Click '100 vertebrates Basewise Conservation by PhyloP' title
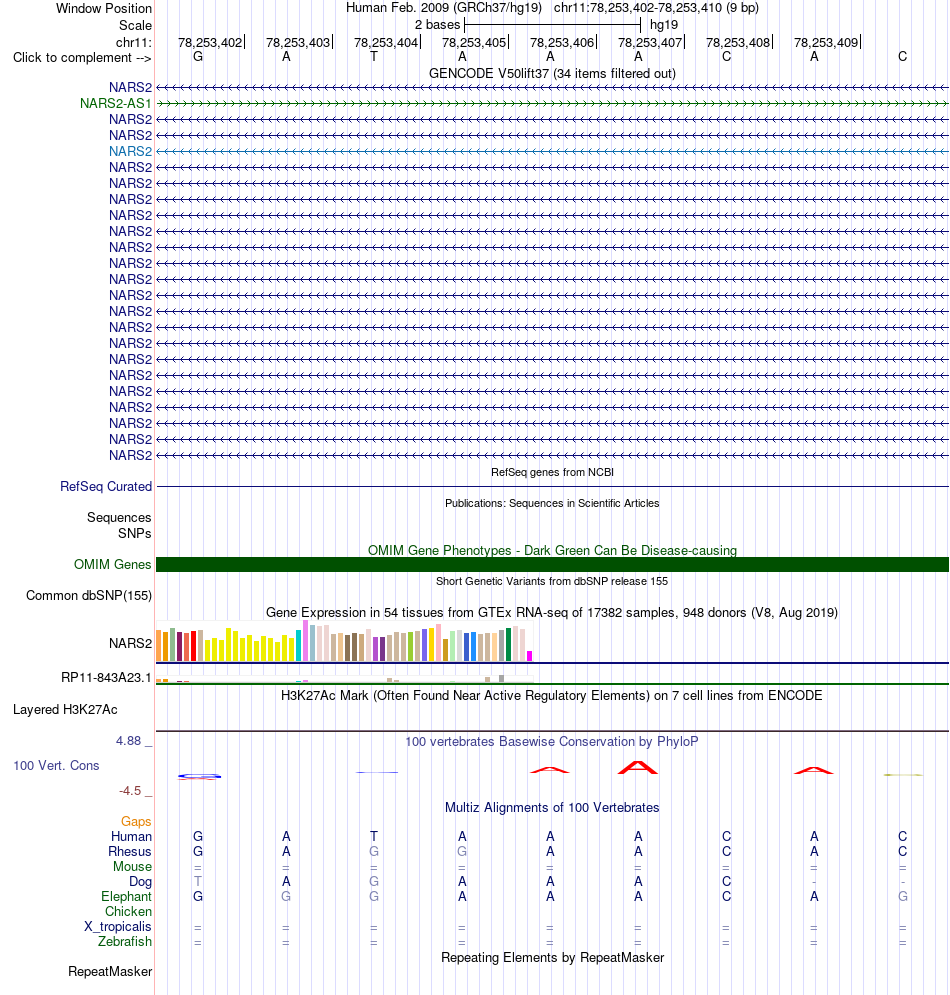 click(x=552, y=742)
